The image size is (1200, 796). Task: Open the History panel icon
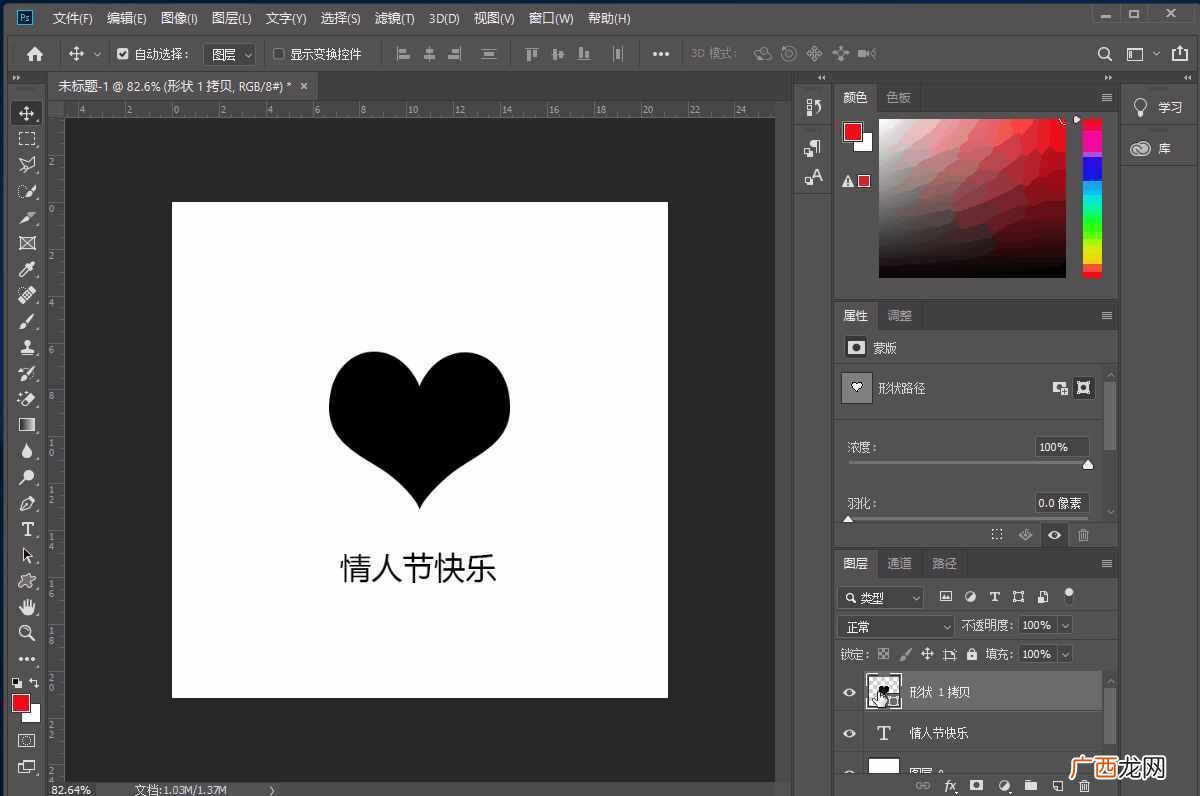click(812, 107)
